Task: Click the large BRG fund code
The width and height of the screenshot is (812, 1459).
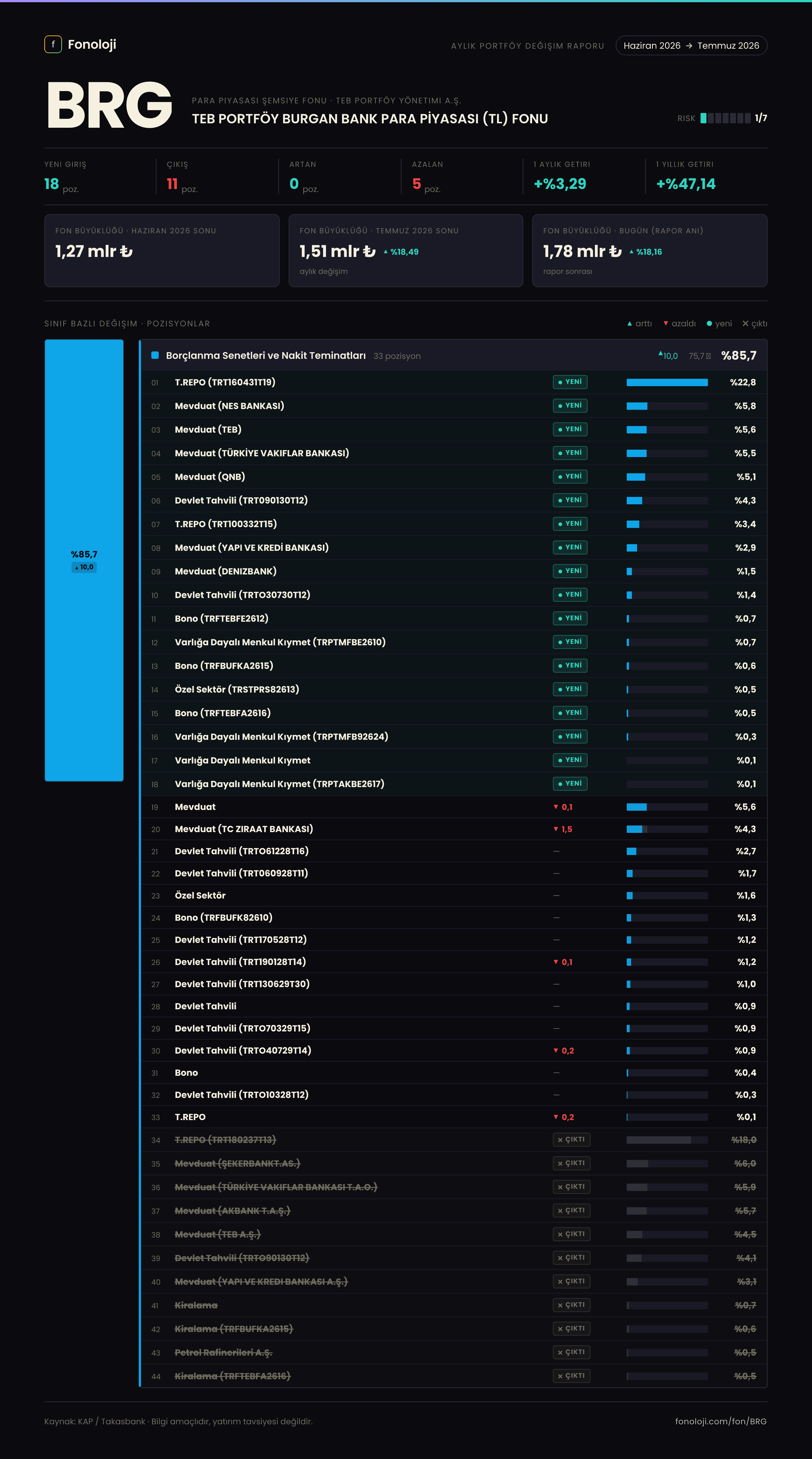Action: click(109, 105)
